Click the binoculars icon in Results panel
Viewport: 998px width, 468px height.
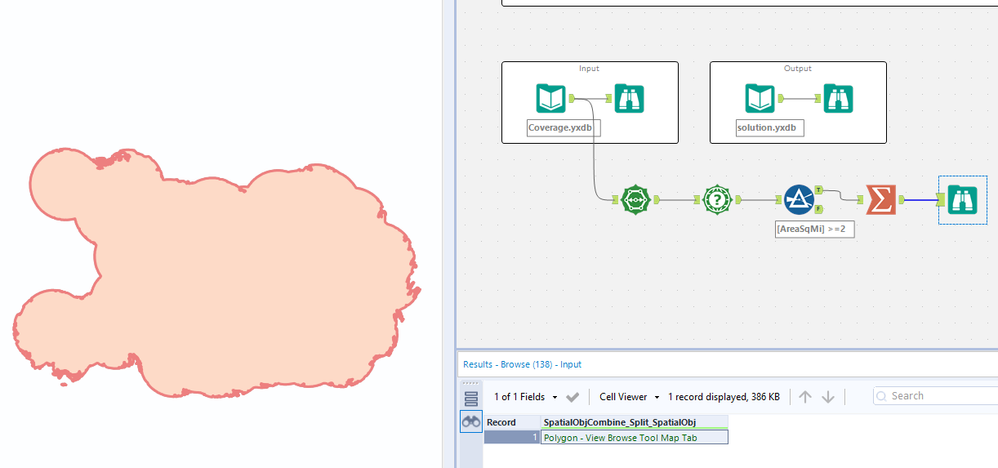pyautogui.click(x=471, y=422)
